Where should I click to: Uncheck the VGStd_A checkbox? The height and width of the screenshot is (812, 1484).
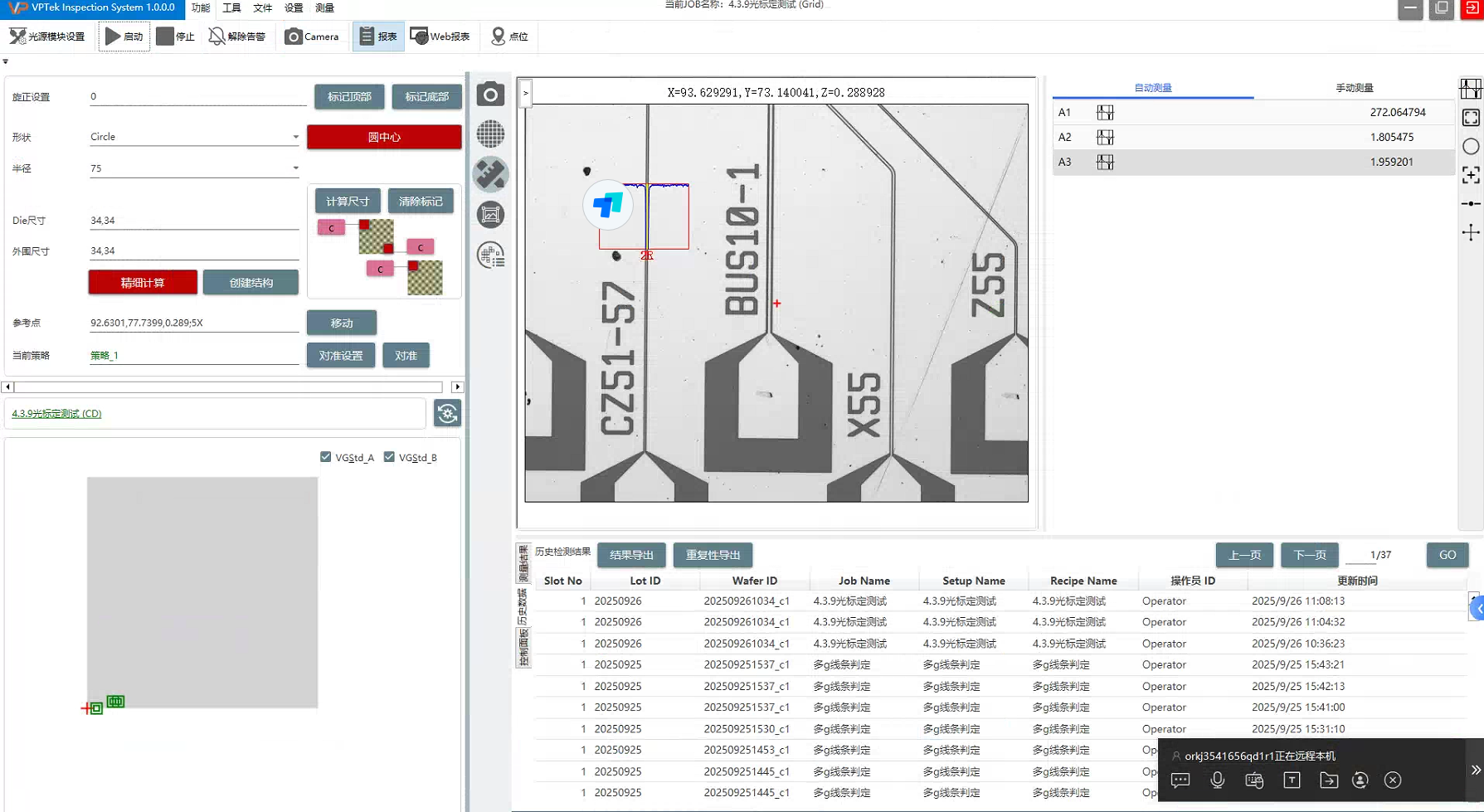(326, 457)
